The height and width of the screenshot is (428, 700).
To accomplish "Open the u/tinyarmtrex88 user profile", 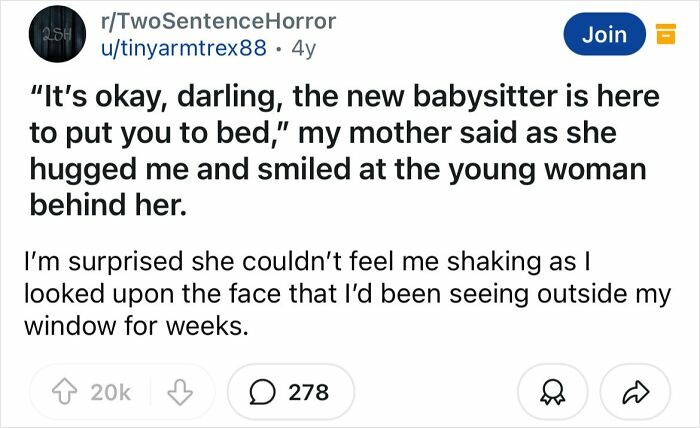I will [x=179, y=46].
